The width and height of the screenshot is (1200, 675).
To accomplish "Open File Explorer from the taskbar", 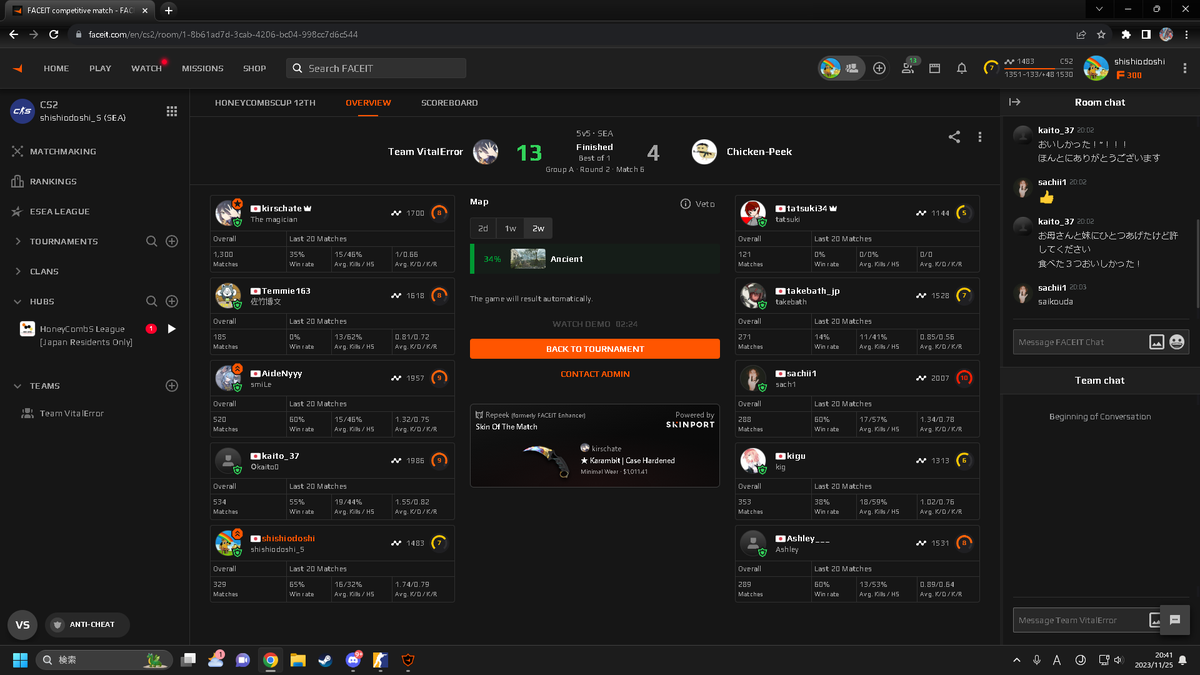I will 298,660.
